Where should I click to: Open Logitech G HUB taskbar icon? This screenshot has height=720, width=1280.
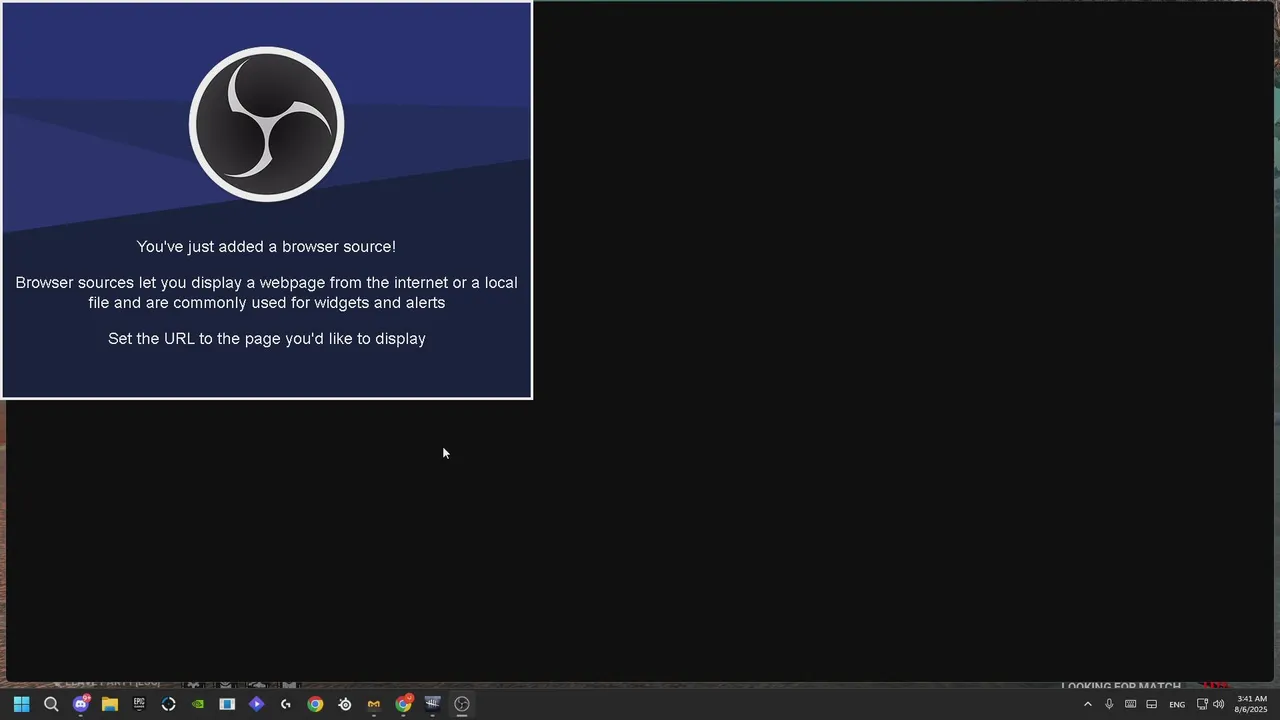[286, 704]
